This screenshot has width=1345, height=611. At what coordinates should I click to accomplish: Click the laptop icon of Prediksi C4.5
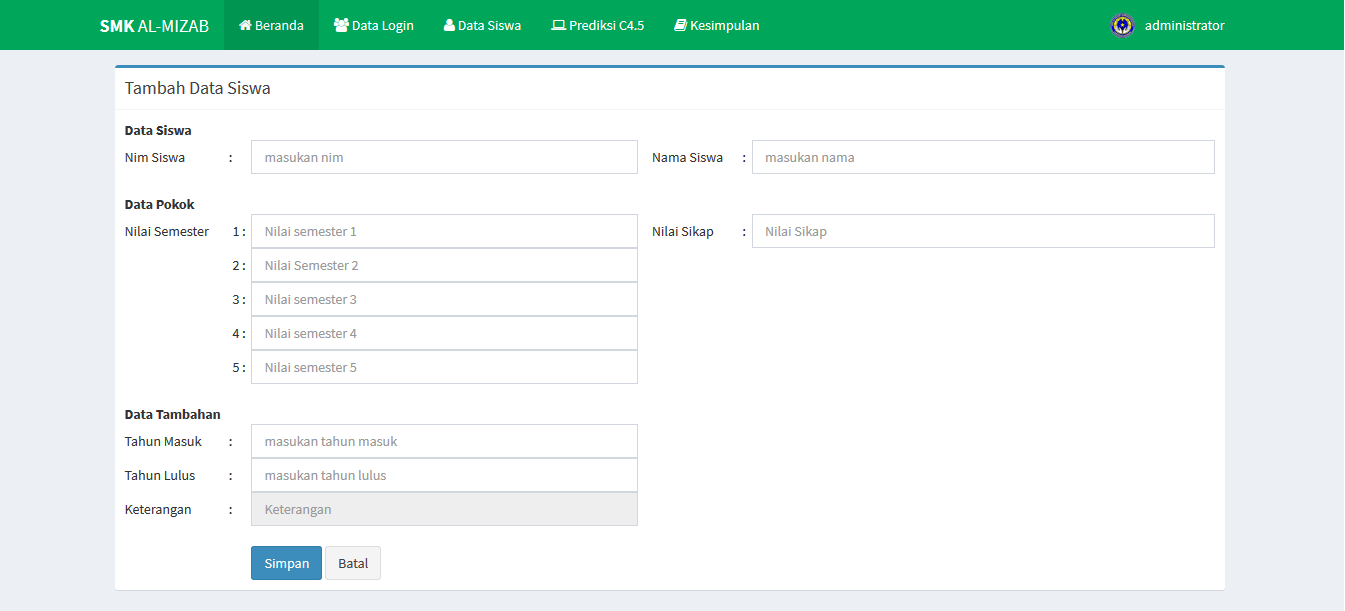pos(558,26)
